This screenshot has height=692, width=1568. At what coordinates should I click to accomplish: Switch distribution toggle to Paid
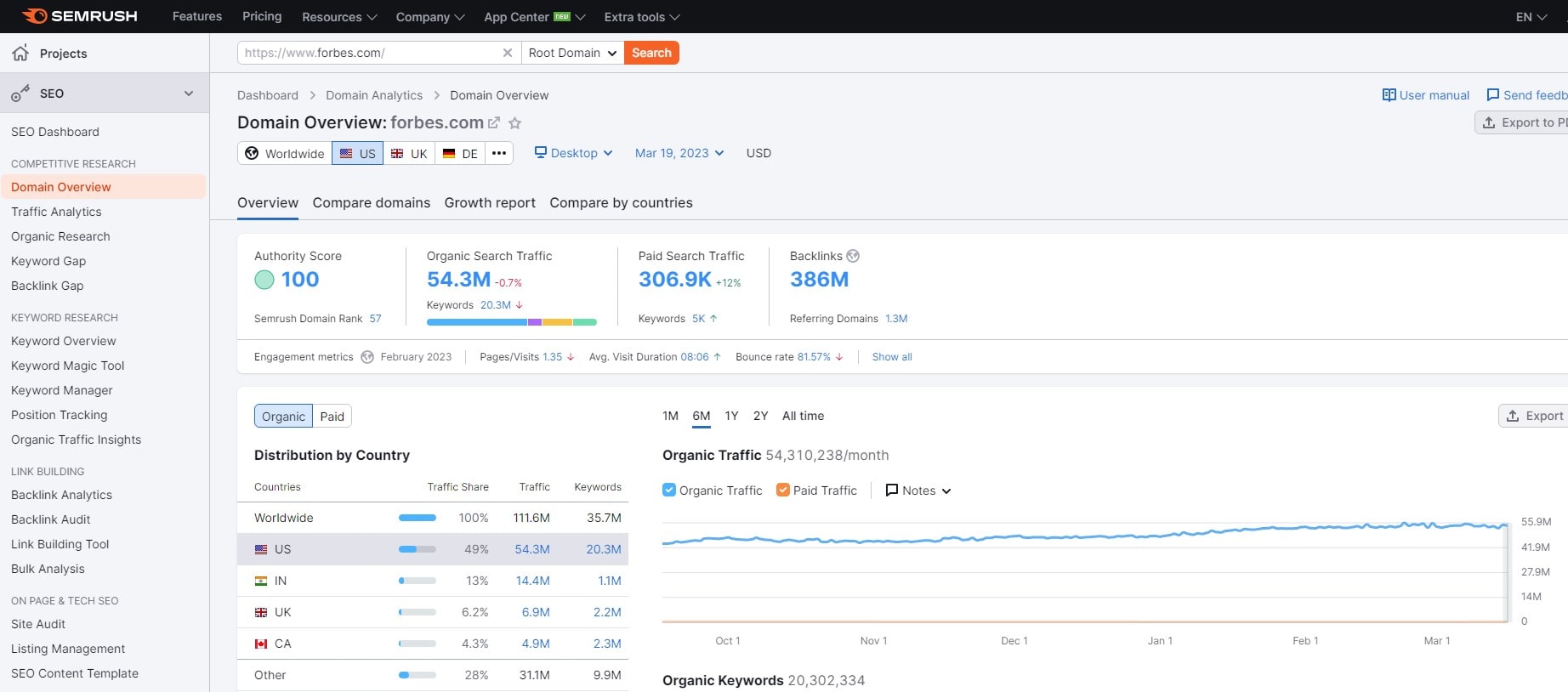click(x=332, y=417)
